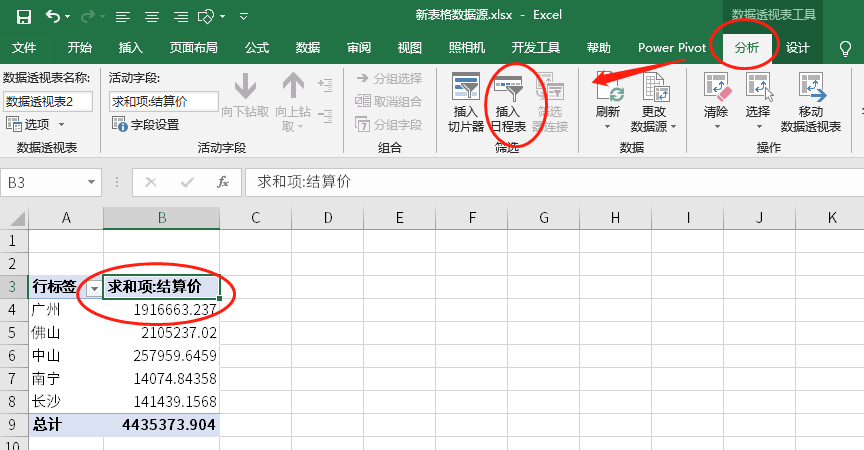Open the Undo history dropdown arrow
Viewport: 864px width, 450px height.
pos(67,17)
